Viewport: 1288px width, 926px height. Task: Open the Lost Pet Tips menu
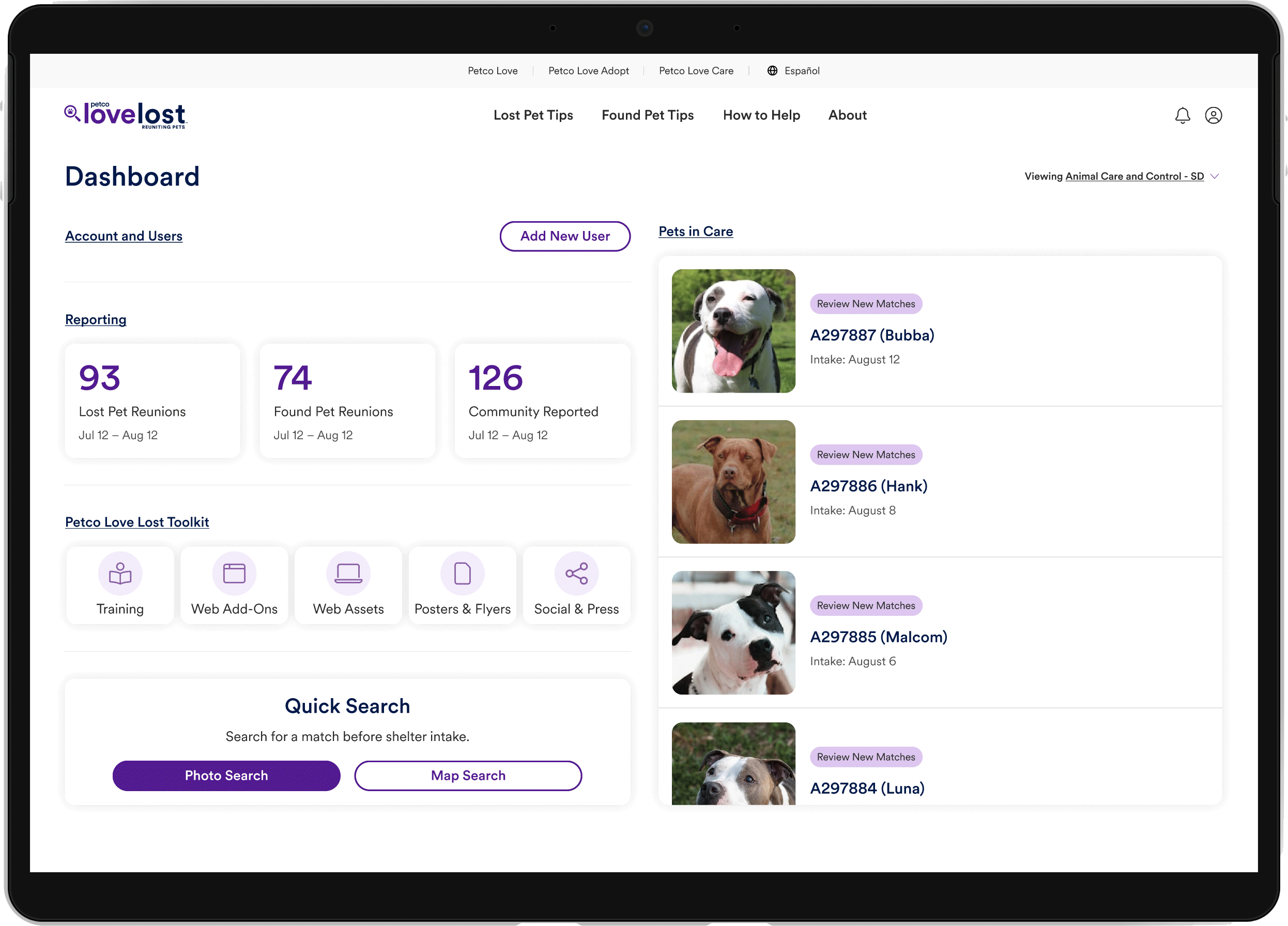(x=533, y=115)
